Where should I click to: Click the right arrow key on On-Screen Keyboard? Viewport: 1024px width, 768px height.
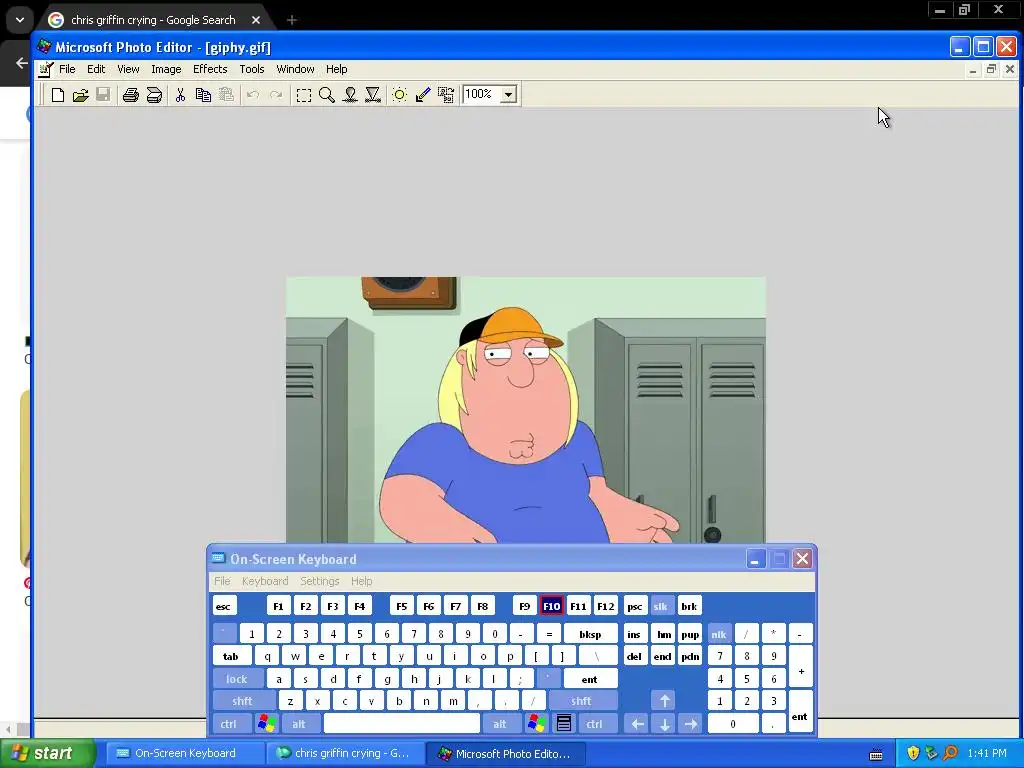click(x=690, y=724)
